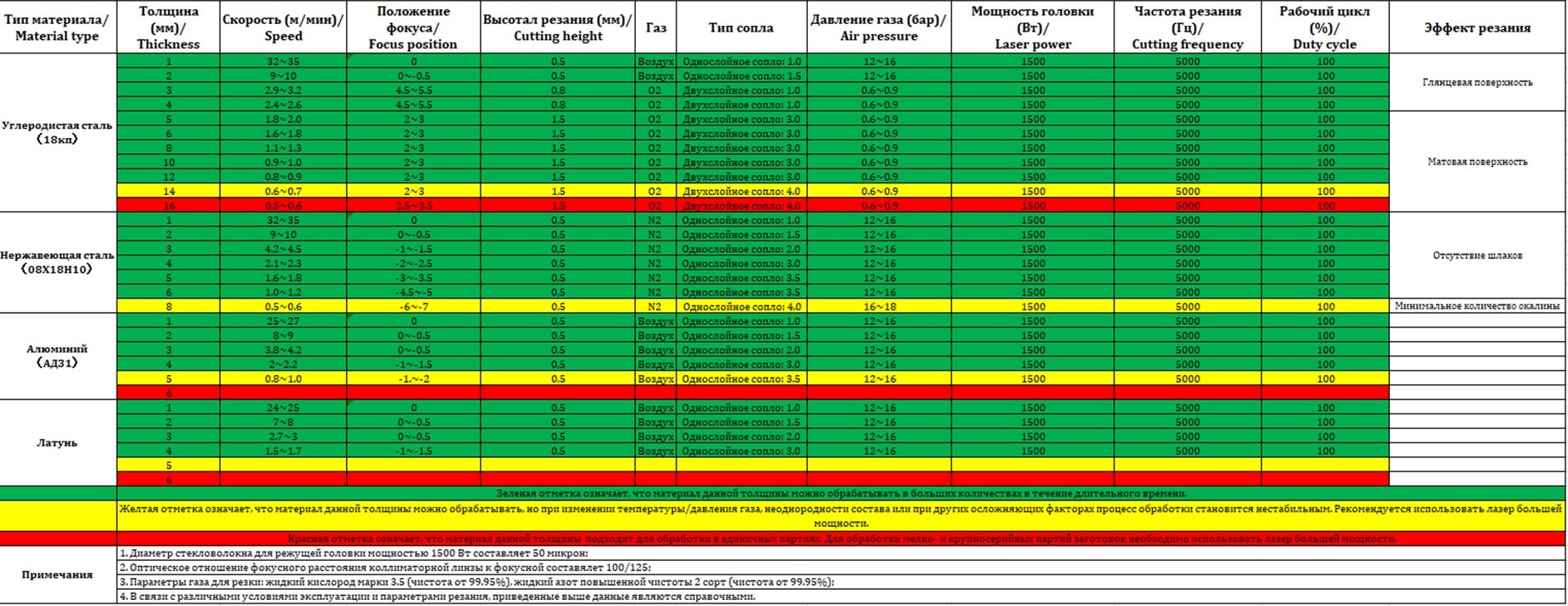This screenshot has width=1568, height=606.
Task: Click the aluminium speed cell showing 25~27
Action: (x=283, y=321)
